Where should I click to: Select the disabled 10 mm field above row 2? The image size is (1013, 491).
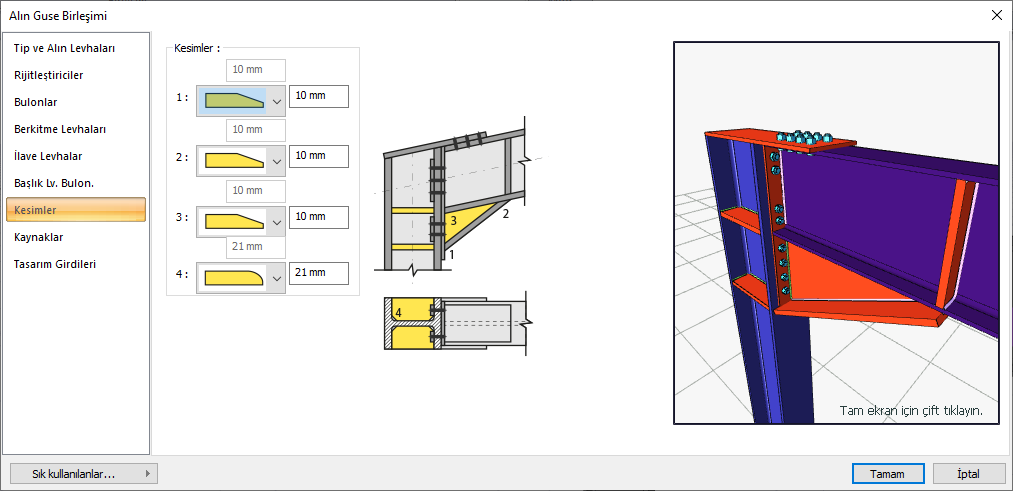(x=256, y=130)
